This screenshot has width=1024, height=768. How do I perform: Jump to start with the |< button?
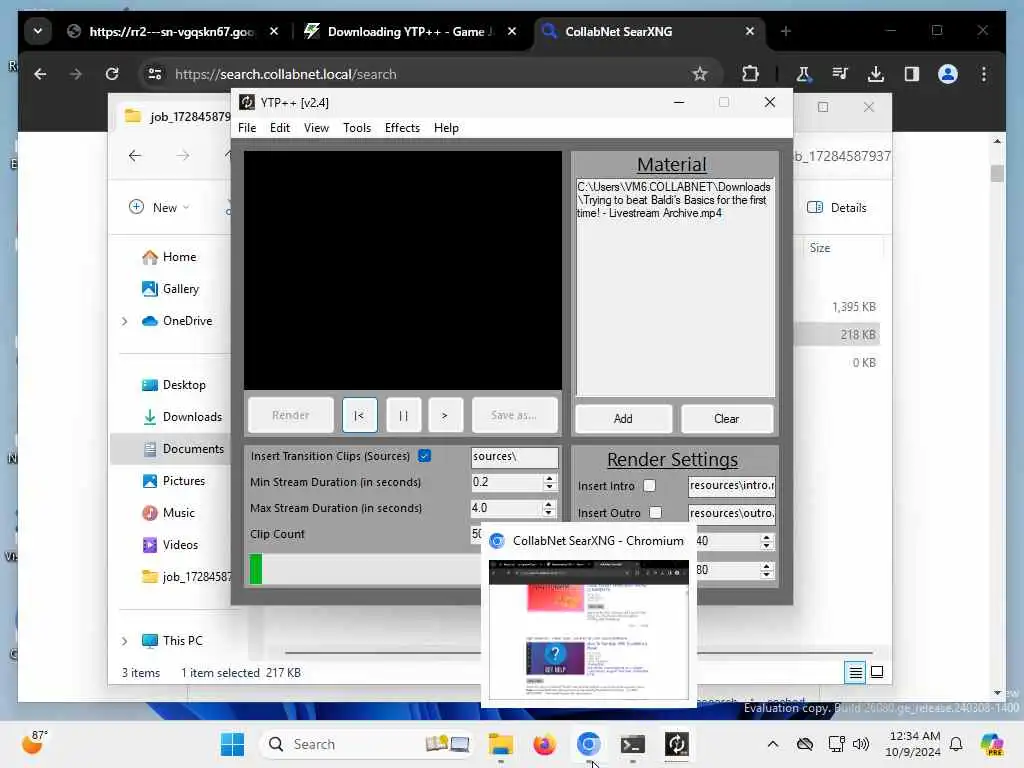[x=359, y=415]
